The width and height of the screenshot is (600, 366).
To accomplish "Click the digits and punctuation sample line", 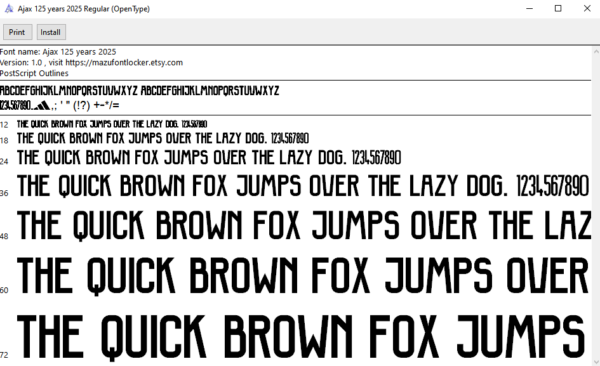I will [x=60, y=105].
